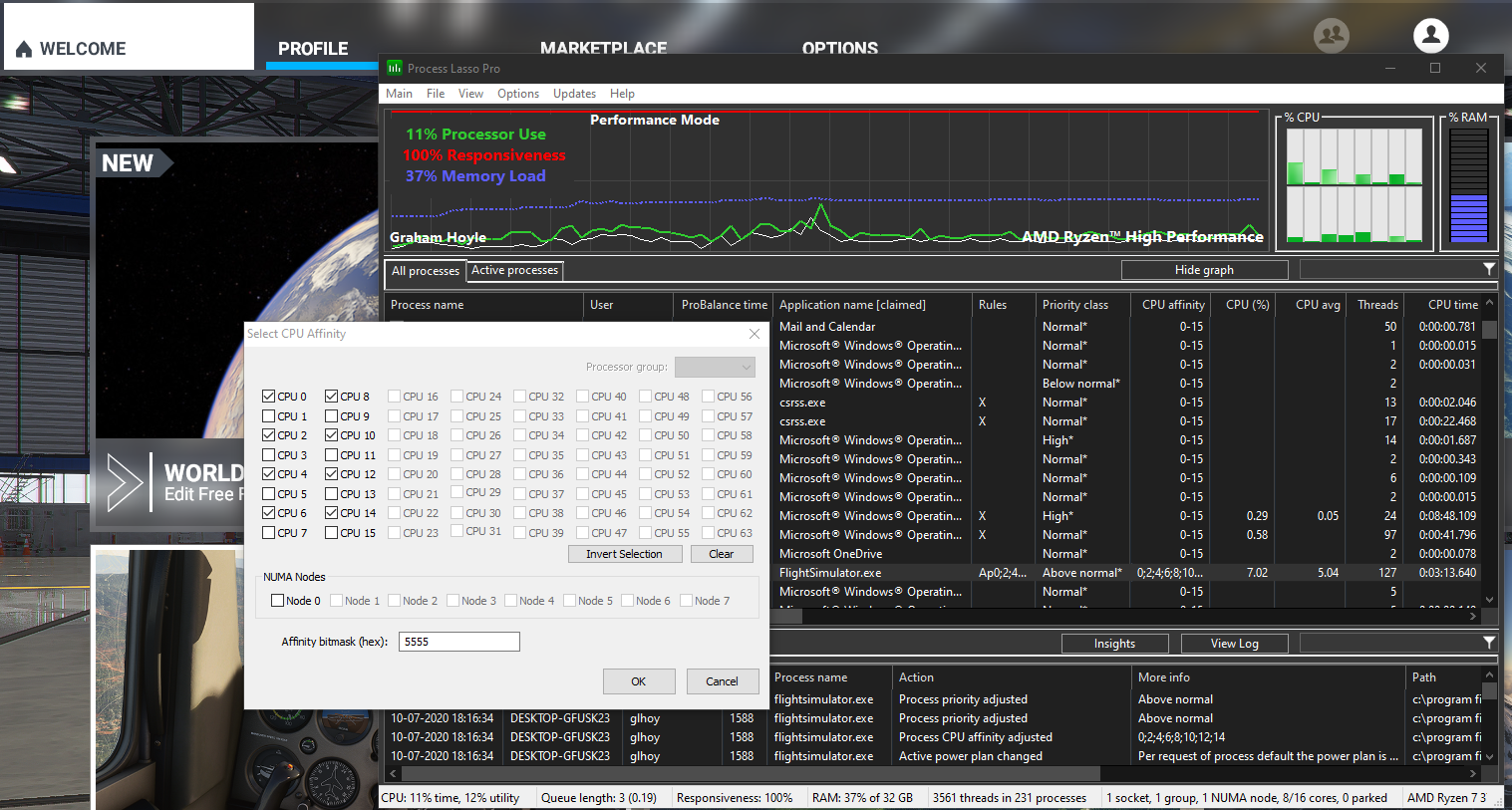Image resolution: width=1512 pixels, height=810 pixels.
Task: Click the Insights button
Action: (x=1114, y=644)
